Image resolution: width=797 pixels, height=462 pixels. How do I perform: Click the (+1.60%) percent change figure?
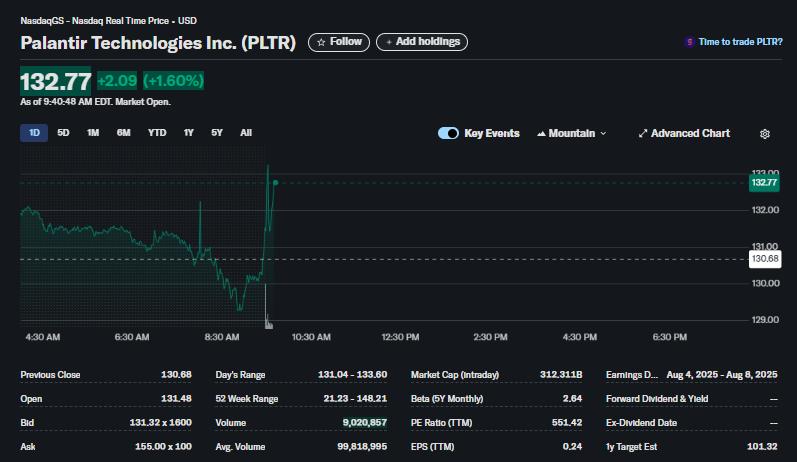[x=173, y=81]
